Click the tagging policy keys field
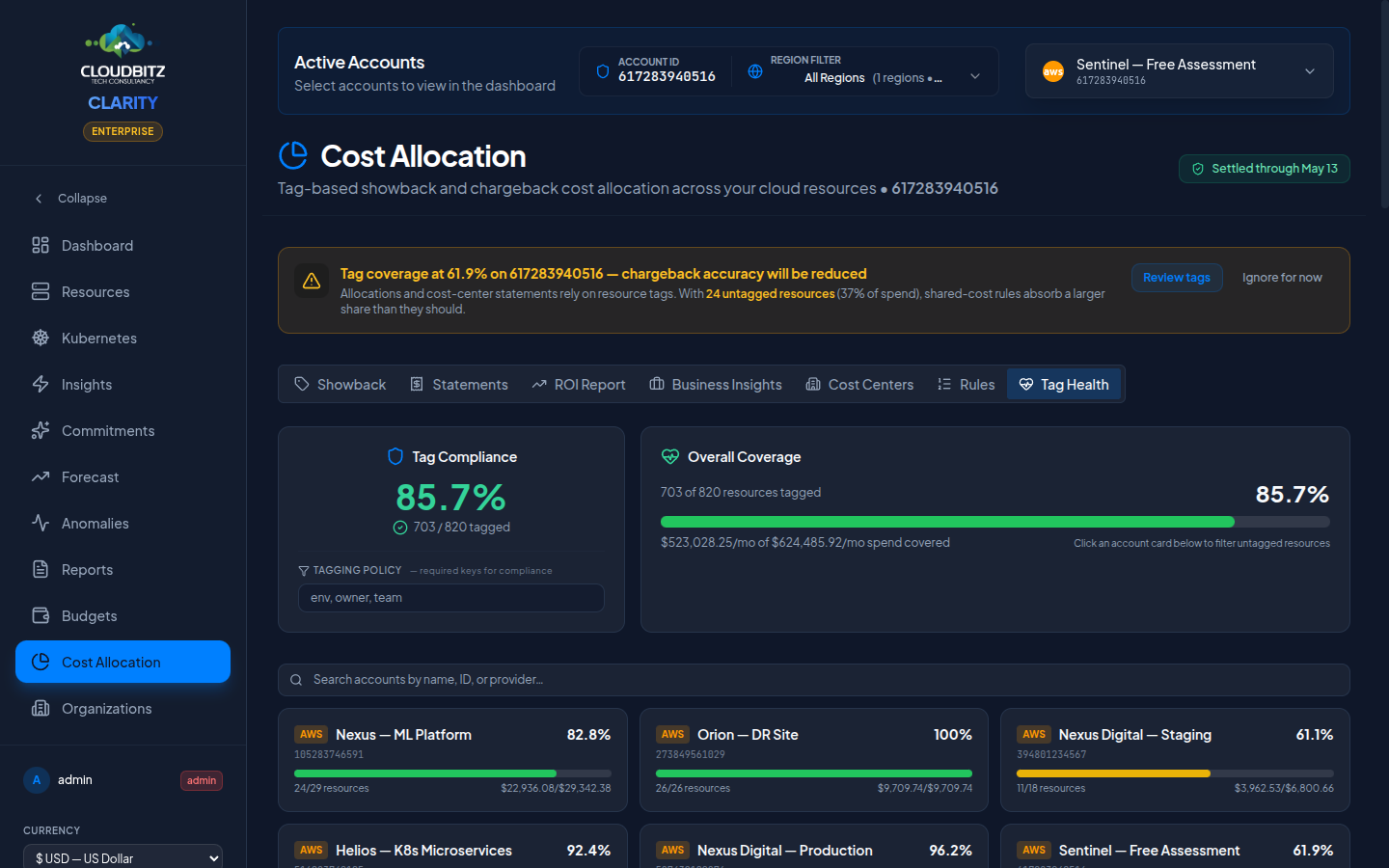Screen dimensions: 1389x868 tap(451, 598)
